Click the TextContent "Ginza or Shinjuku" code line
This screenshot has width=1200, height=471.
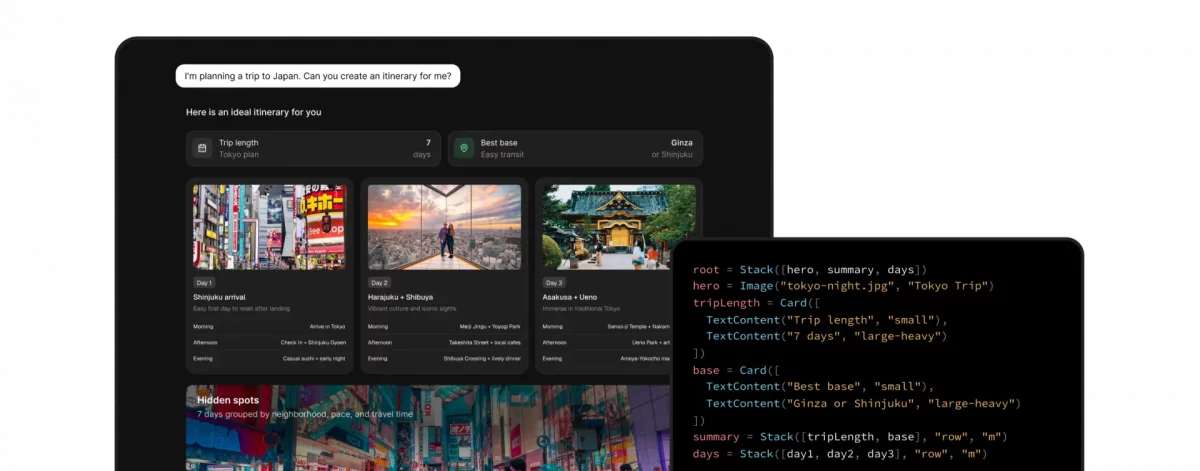(863, 403)
